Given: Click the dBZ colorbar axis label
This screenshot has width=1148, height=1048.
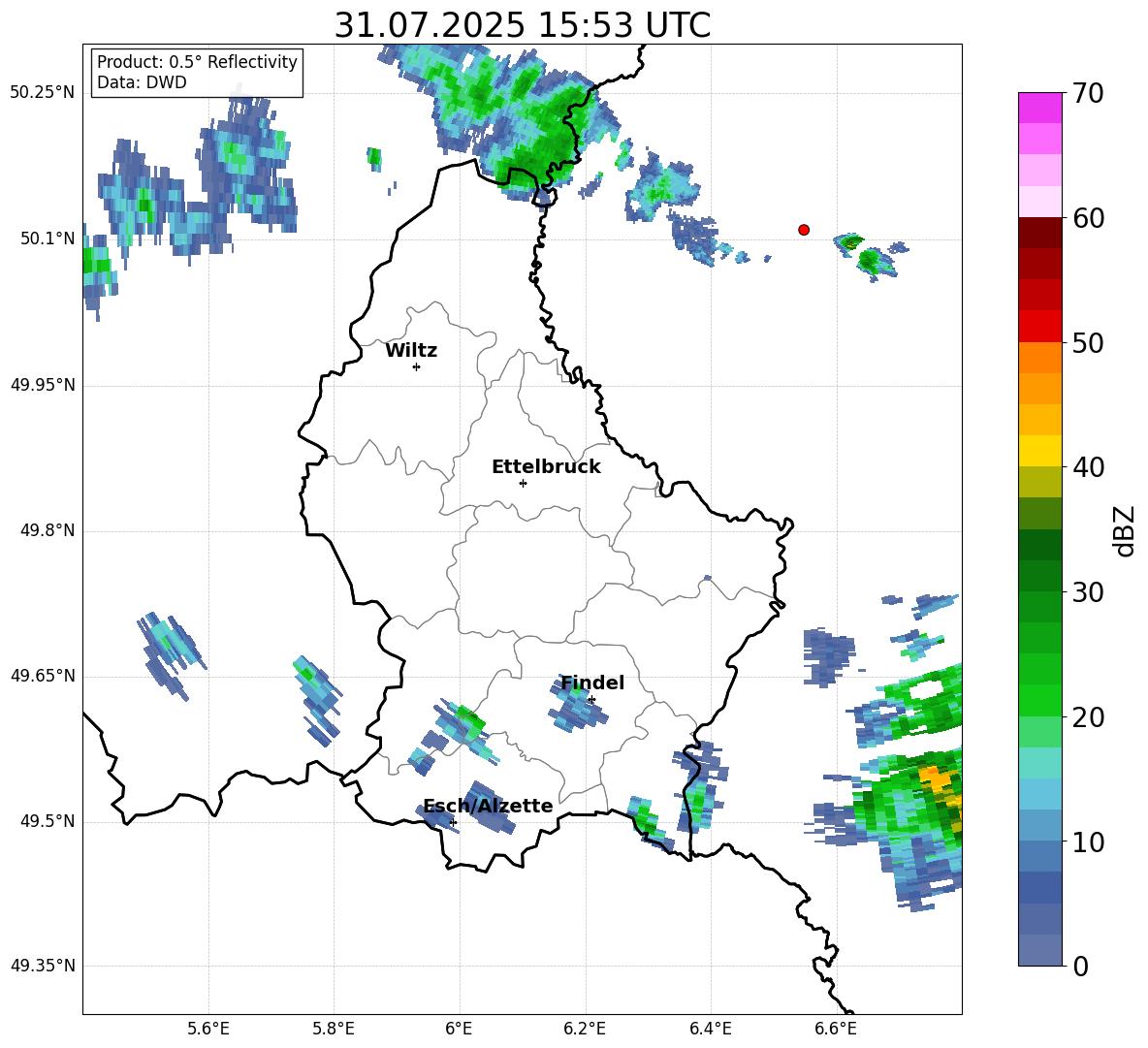Looking at the screenshot, I should click(x=1124, y=530).
